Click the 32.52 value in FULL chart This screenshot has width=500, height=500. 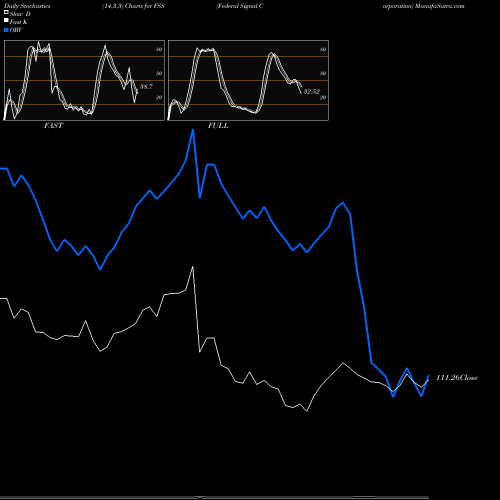tap(312, 91)
